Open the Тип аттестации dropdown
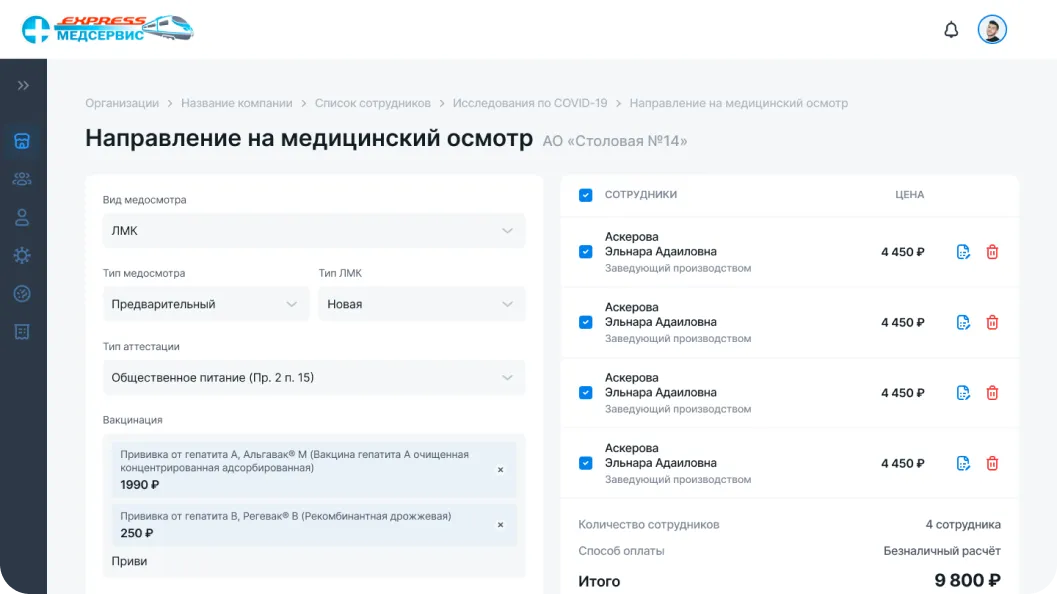This screenshot has height=594, width=1057. point(313,378)
